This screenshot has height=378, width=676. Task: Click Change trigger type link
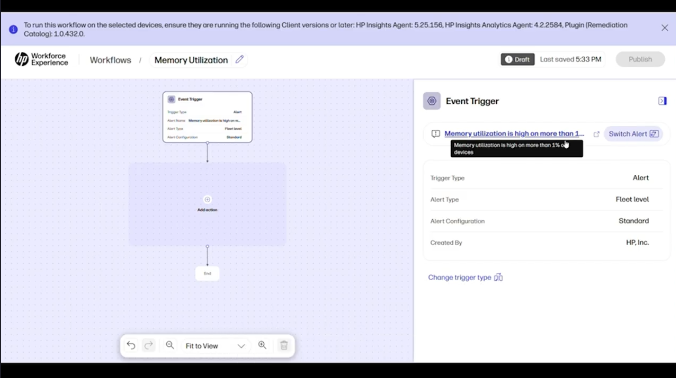(x=465, y=277)
